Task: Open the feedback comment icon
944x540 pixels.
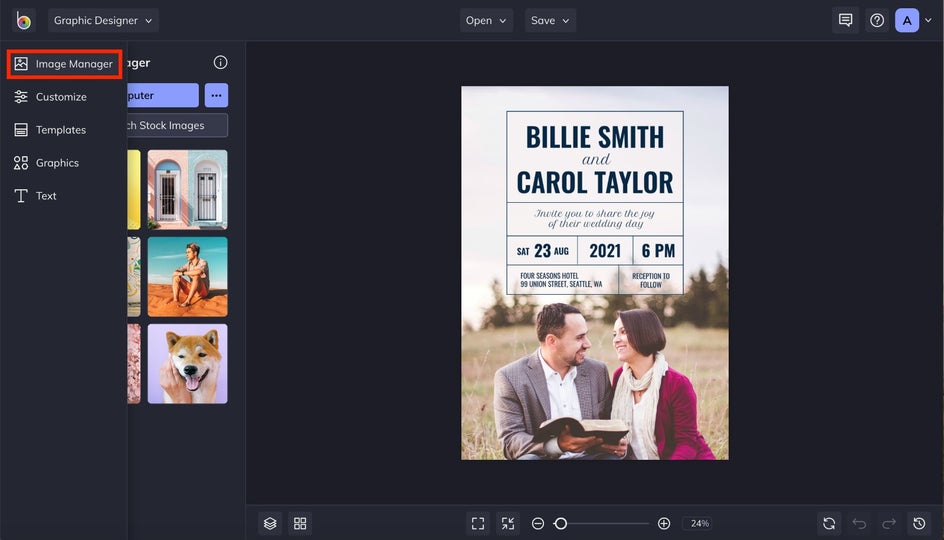Action: click(x=845, y=20)
